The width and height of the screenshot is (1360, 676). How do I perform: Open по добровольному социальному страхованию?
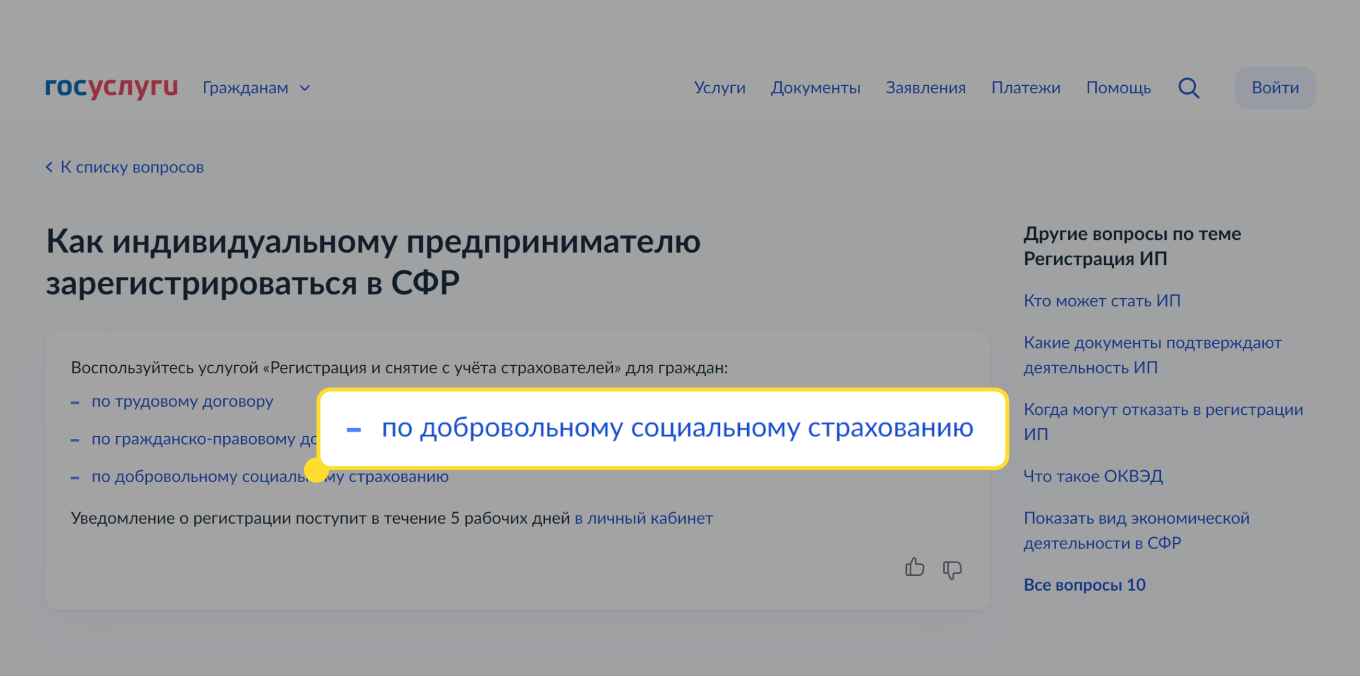pyautogui.click(x=270, y=476)
